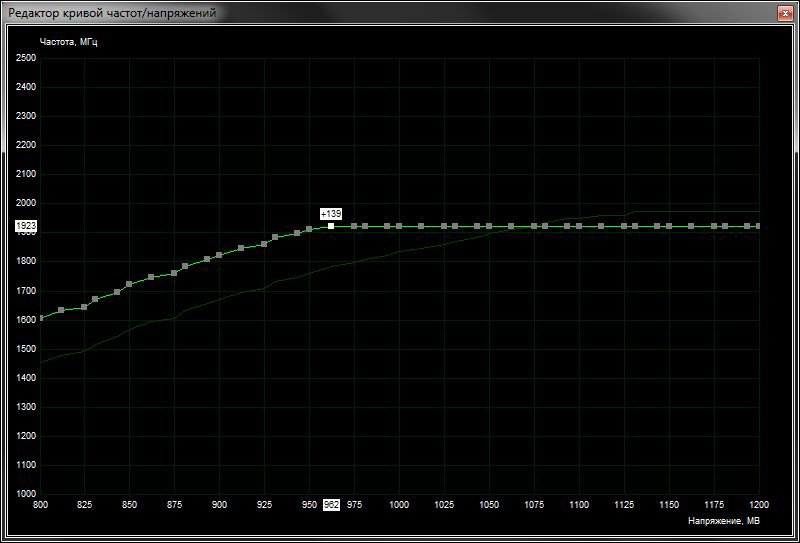Select the curve point above the 975 mV label
Viewport: 800px width, 543px height.
point(354,226)
